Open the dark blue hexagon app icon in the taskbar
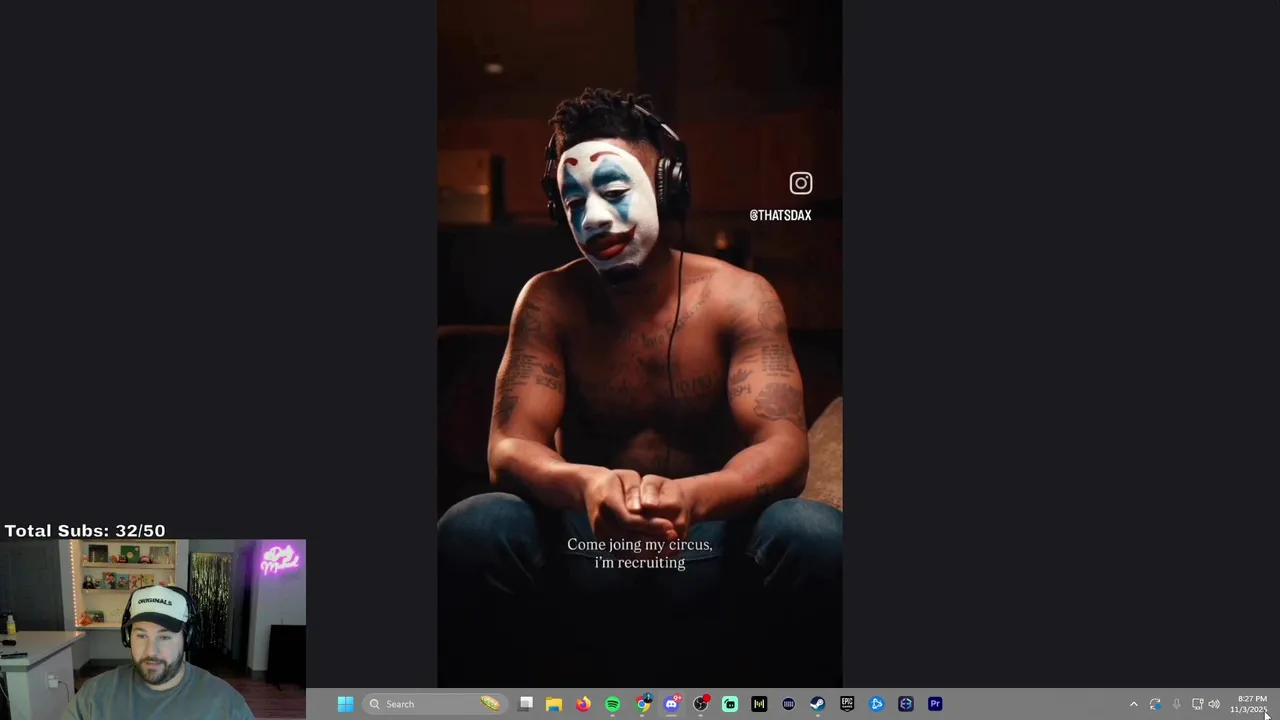The width and height of the screenshot is (1280, 720). click(905, 704)
